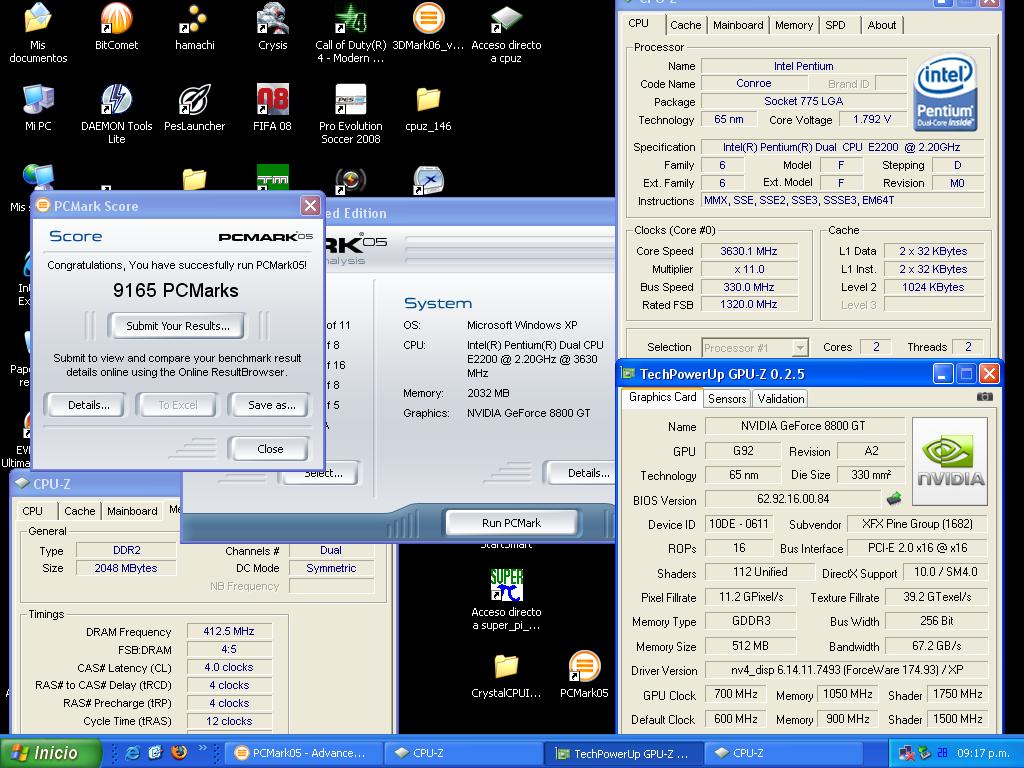
Task: Click the NVIDIA GeForce 8800 GT name field
Action: [x=803, y=426]
